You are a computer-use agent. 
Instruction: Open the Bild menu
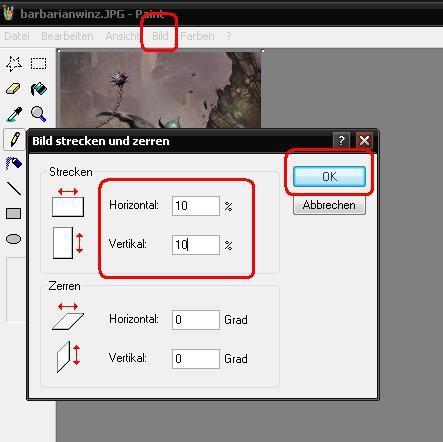coord(160,36)
